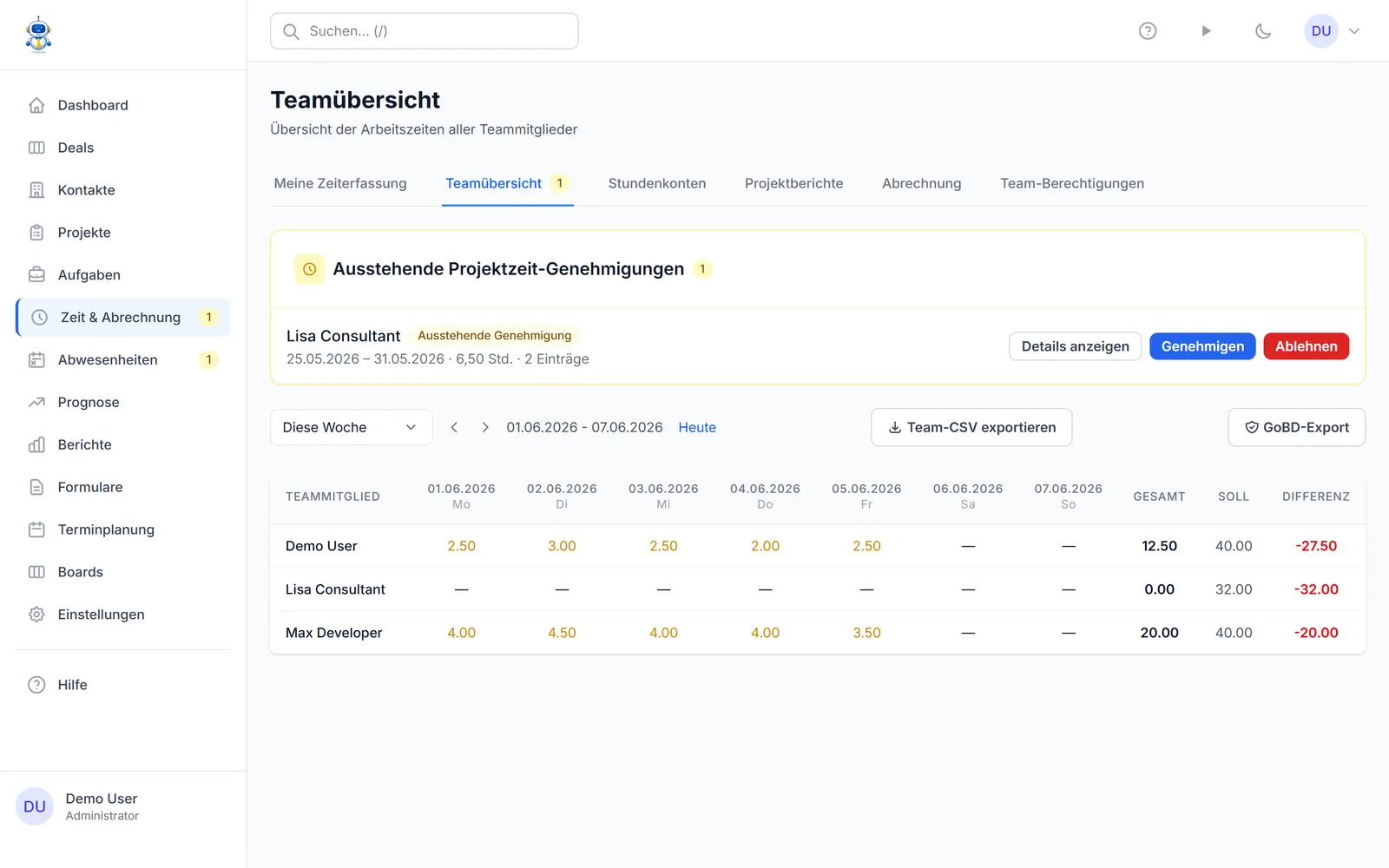
Task: Click the Demo User table row name
Action: pos(321,546)
